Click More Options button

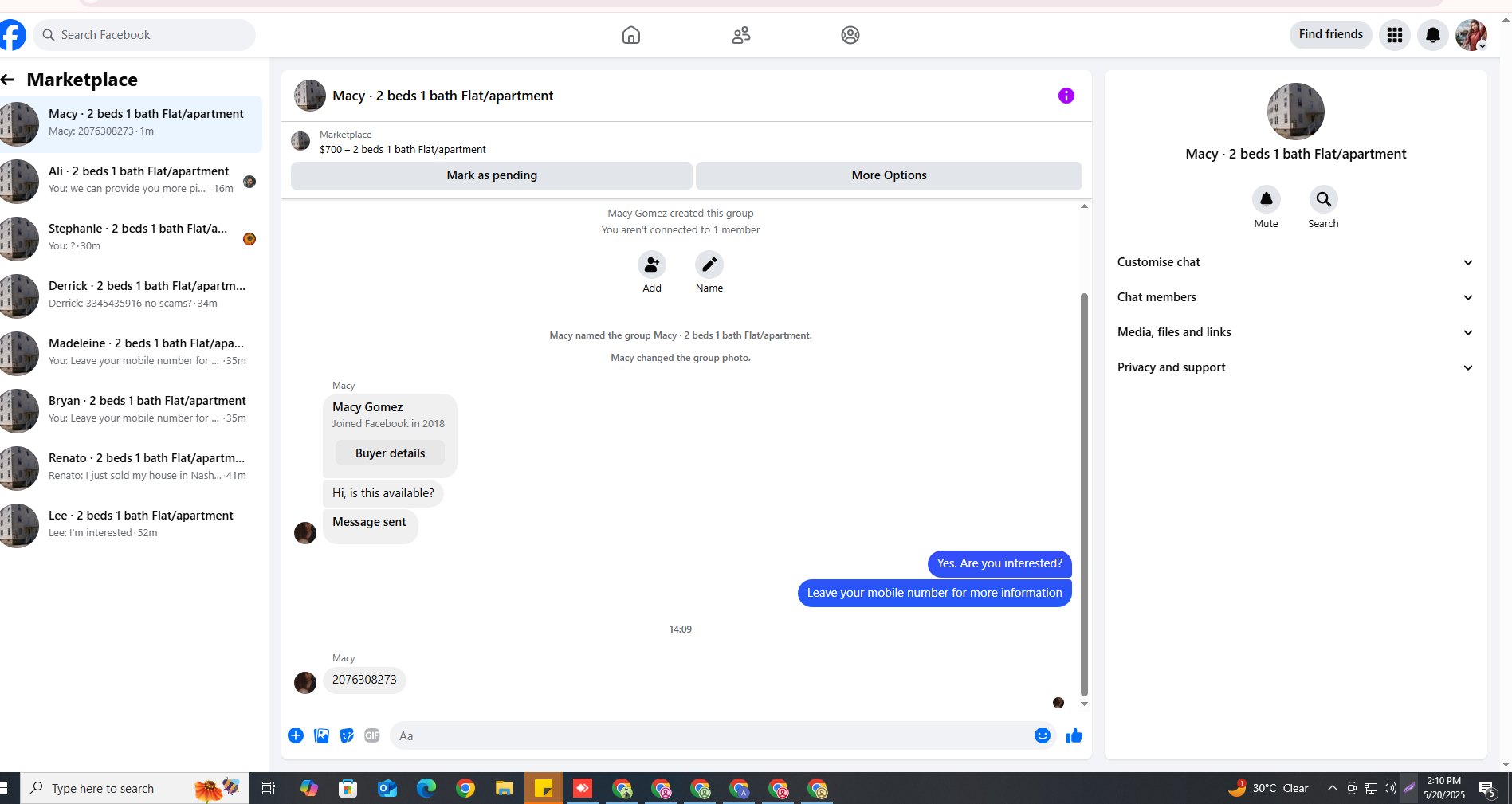pos(889,176)
